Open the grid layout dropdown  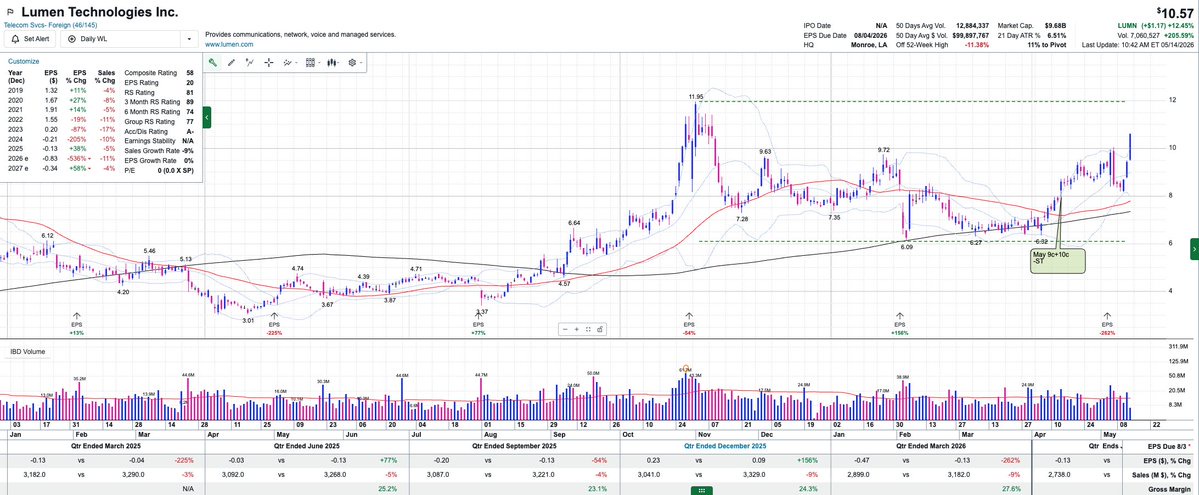[x=311, y=63]
